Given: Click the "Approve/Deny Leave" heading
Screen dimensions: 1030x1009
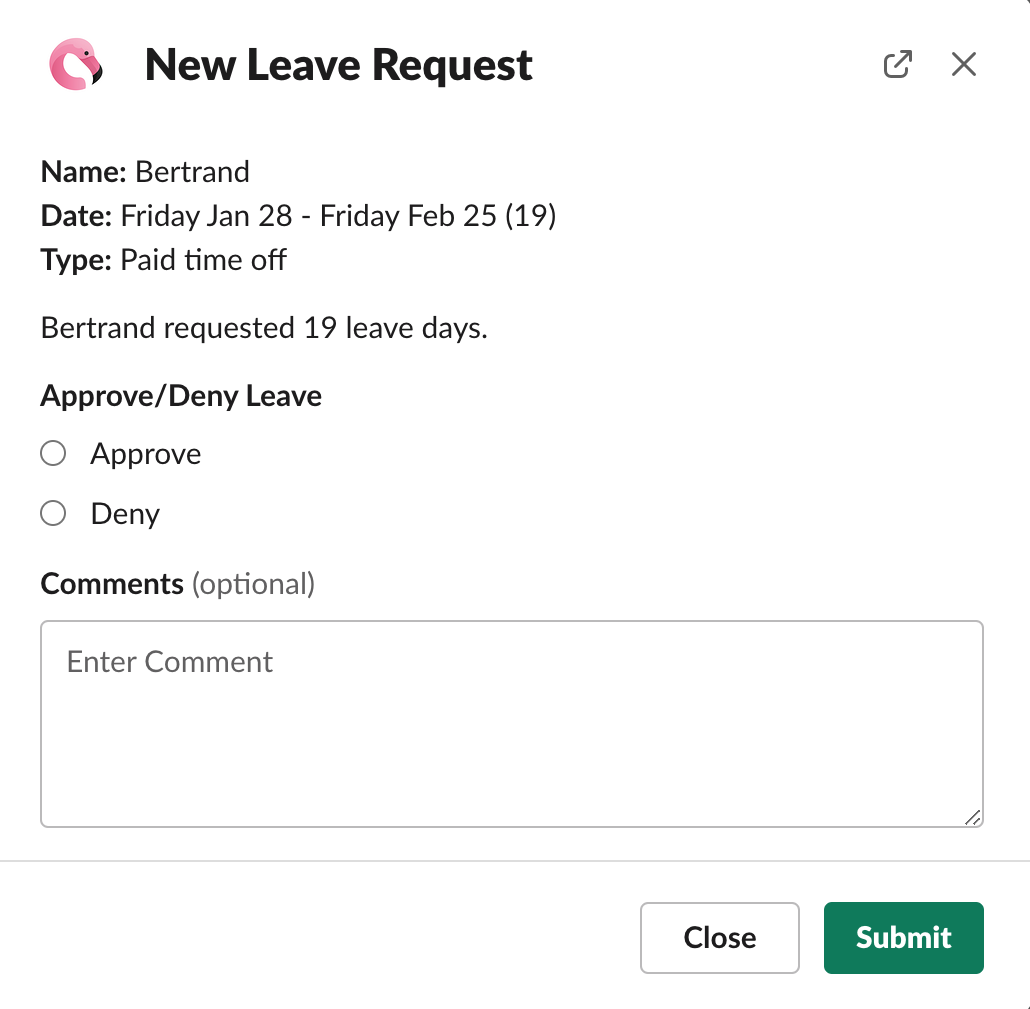Looking at the screenshot, I should click(181, 396).
